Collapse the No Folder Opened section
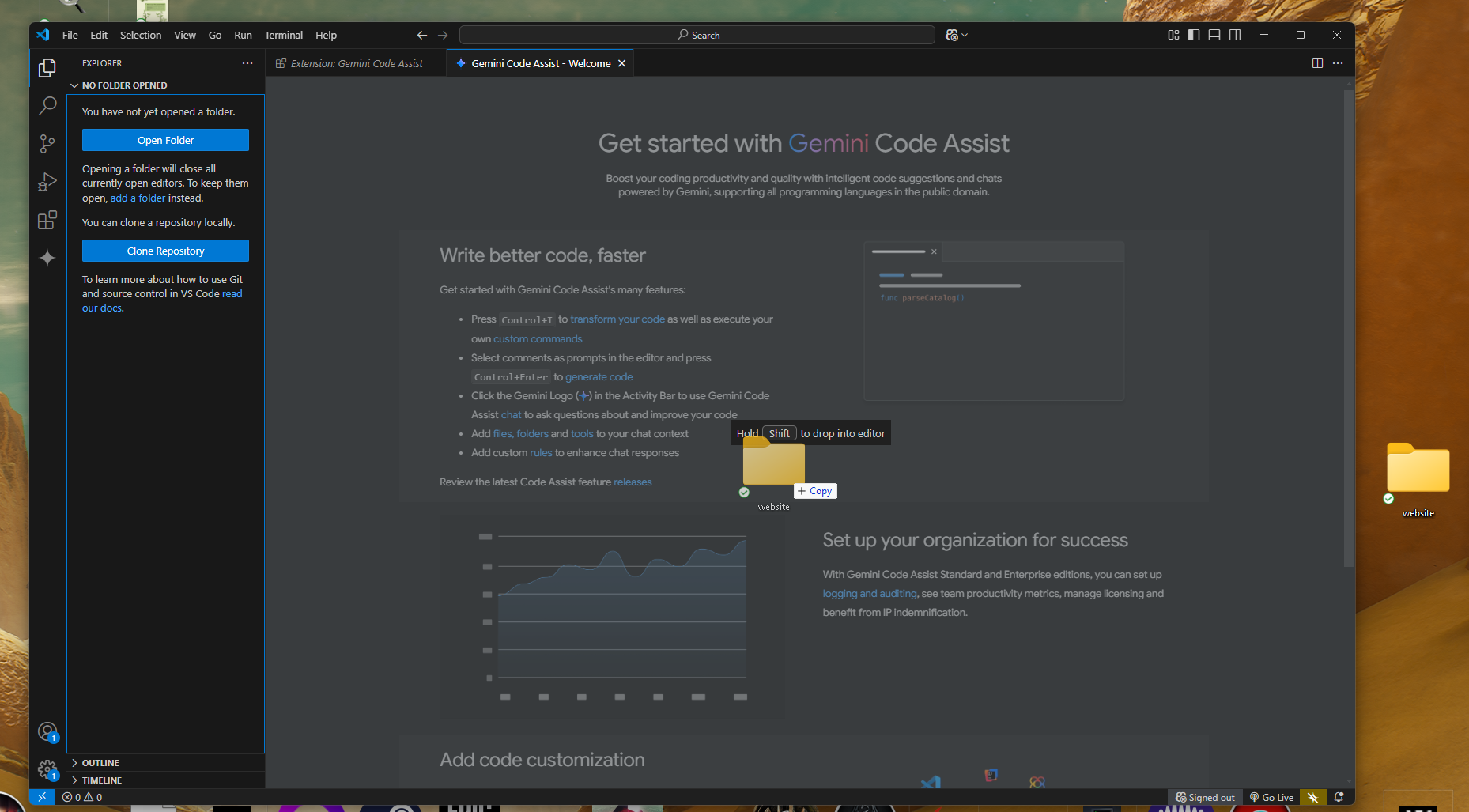Image resolution: width=1469 pixels, height=812 pixels. tap(124, 85)
